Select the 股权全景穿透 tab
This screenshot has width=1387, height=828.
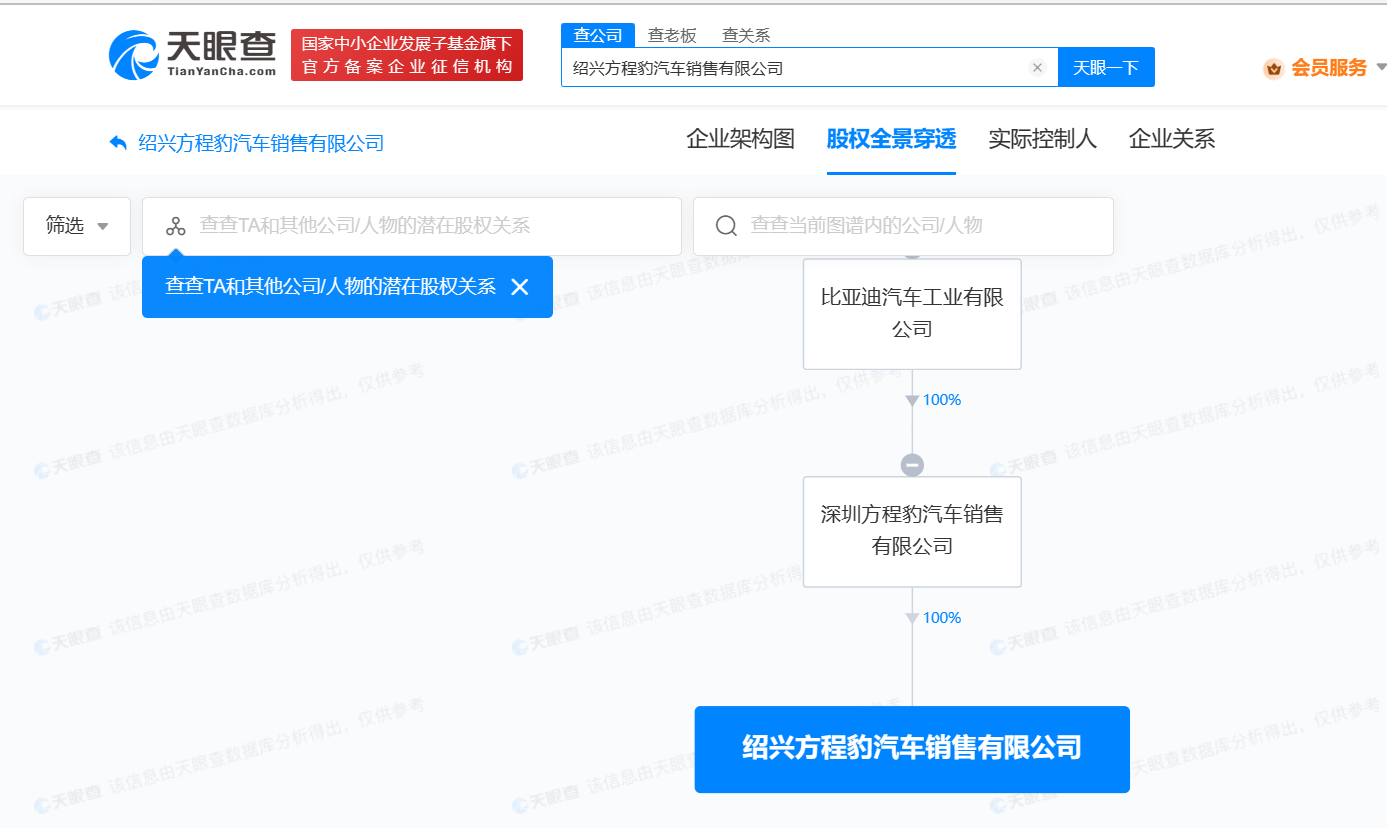click(x=891, y=139)
